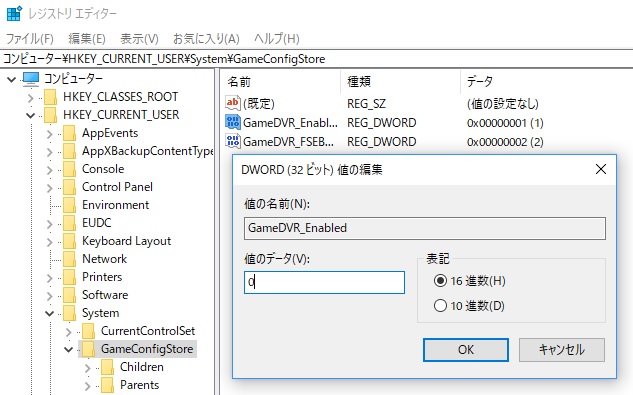Click the キャンセル button
The image size is (633, 395).
(562, 350)
